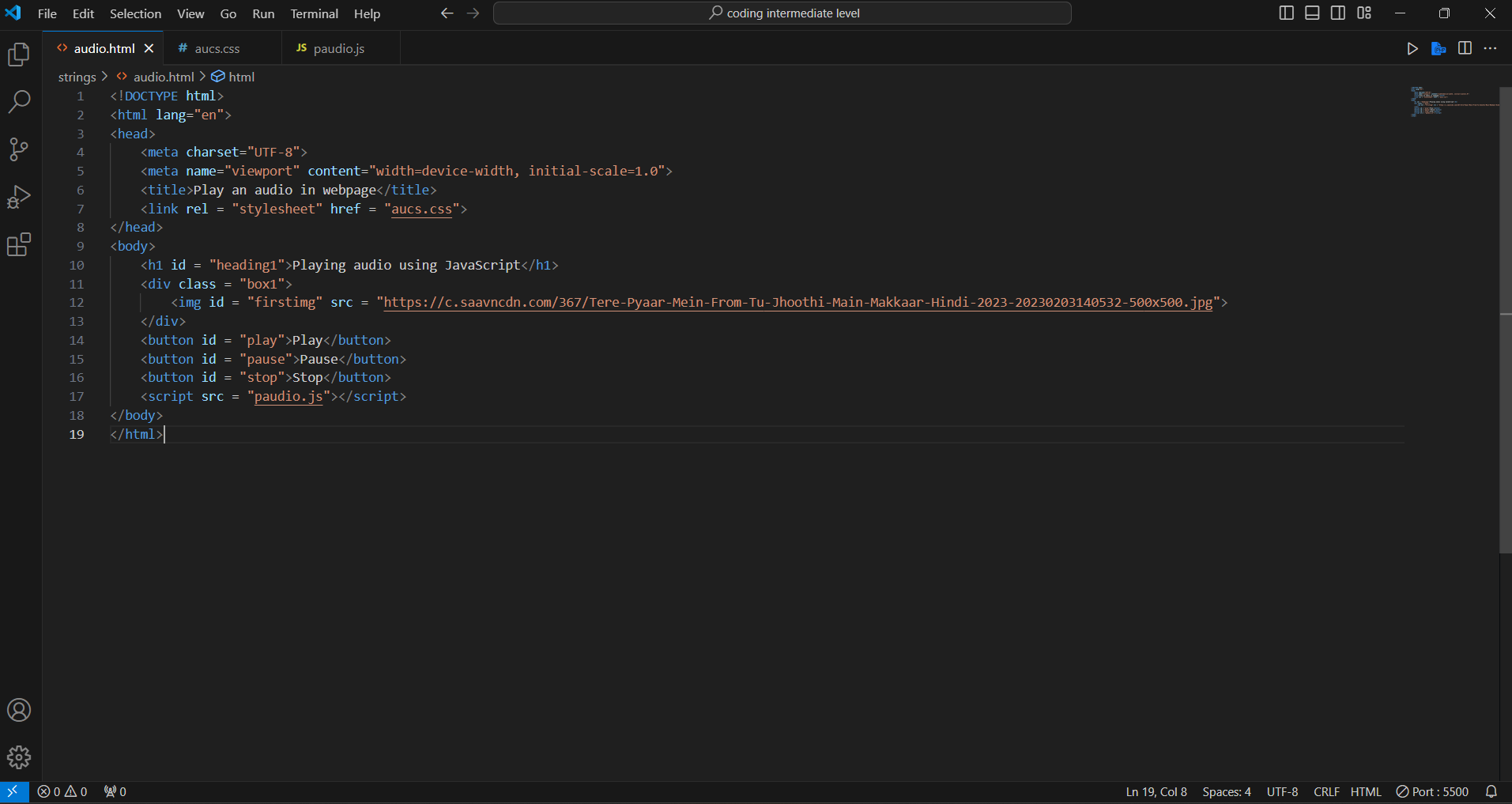Image resolution: width=1512 pixels, height=804 pixels.
Task: Click inside the search command bar
Action: tap(782, 13)
